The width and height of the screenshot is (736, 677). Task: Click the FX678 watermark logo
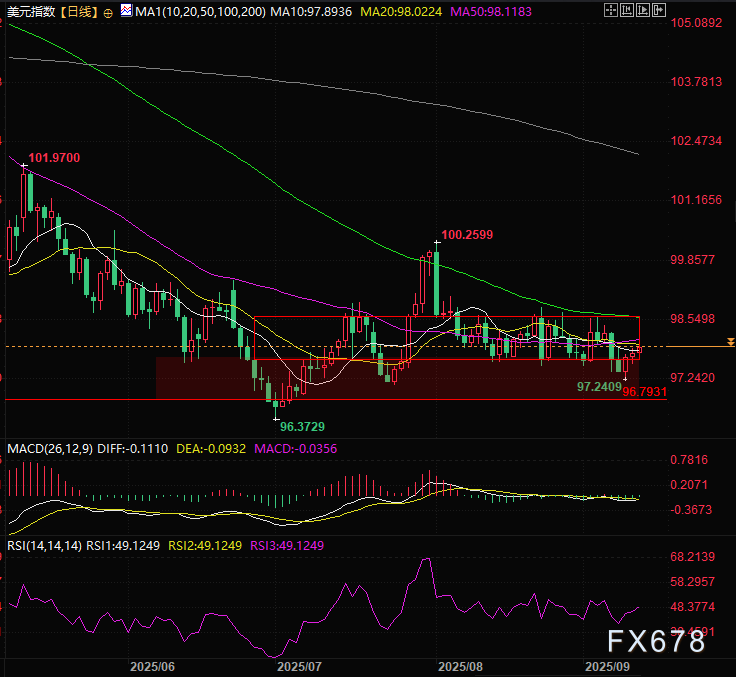656,641
